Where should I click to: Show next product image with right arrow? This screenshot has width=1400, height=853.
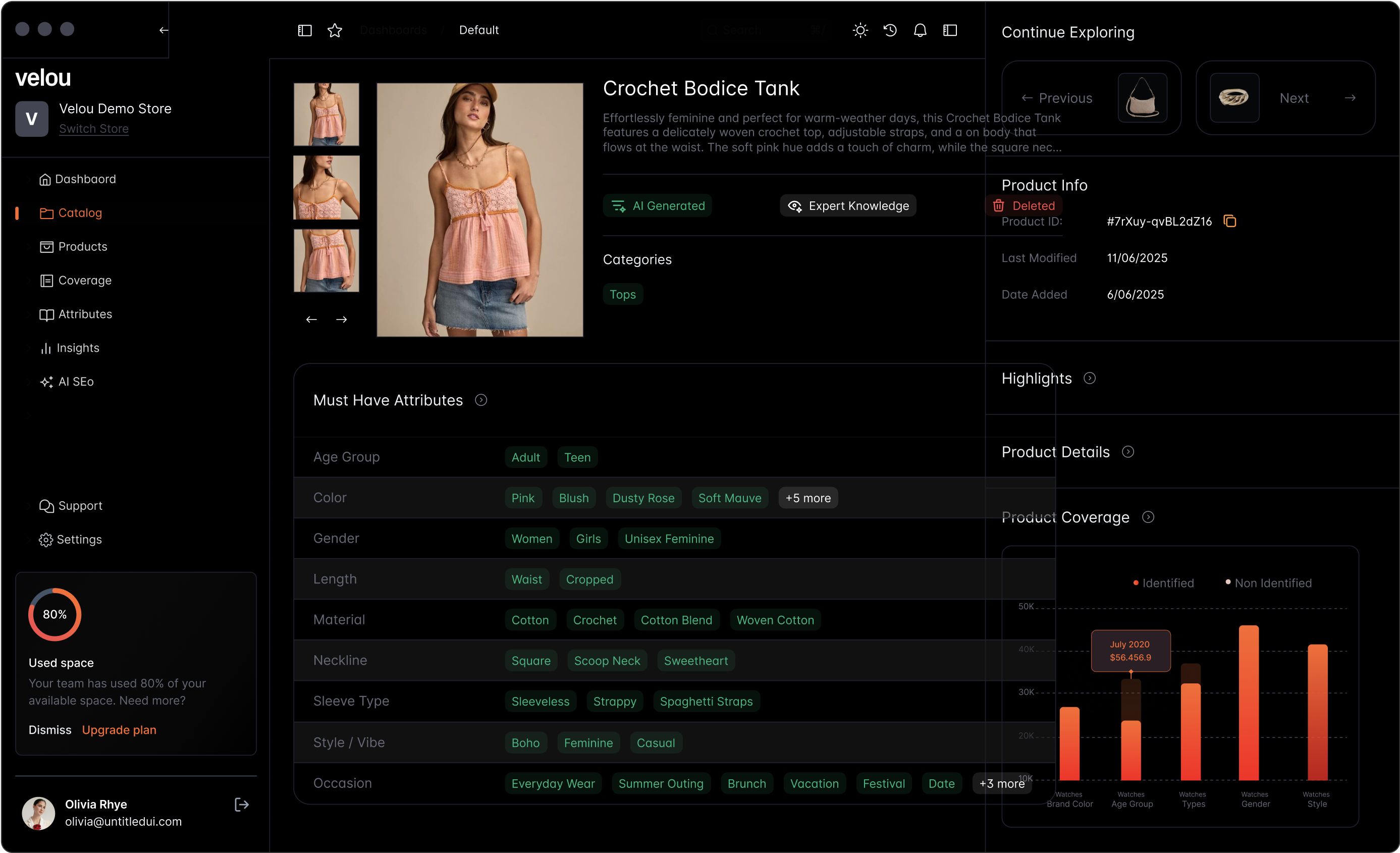341,319
